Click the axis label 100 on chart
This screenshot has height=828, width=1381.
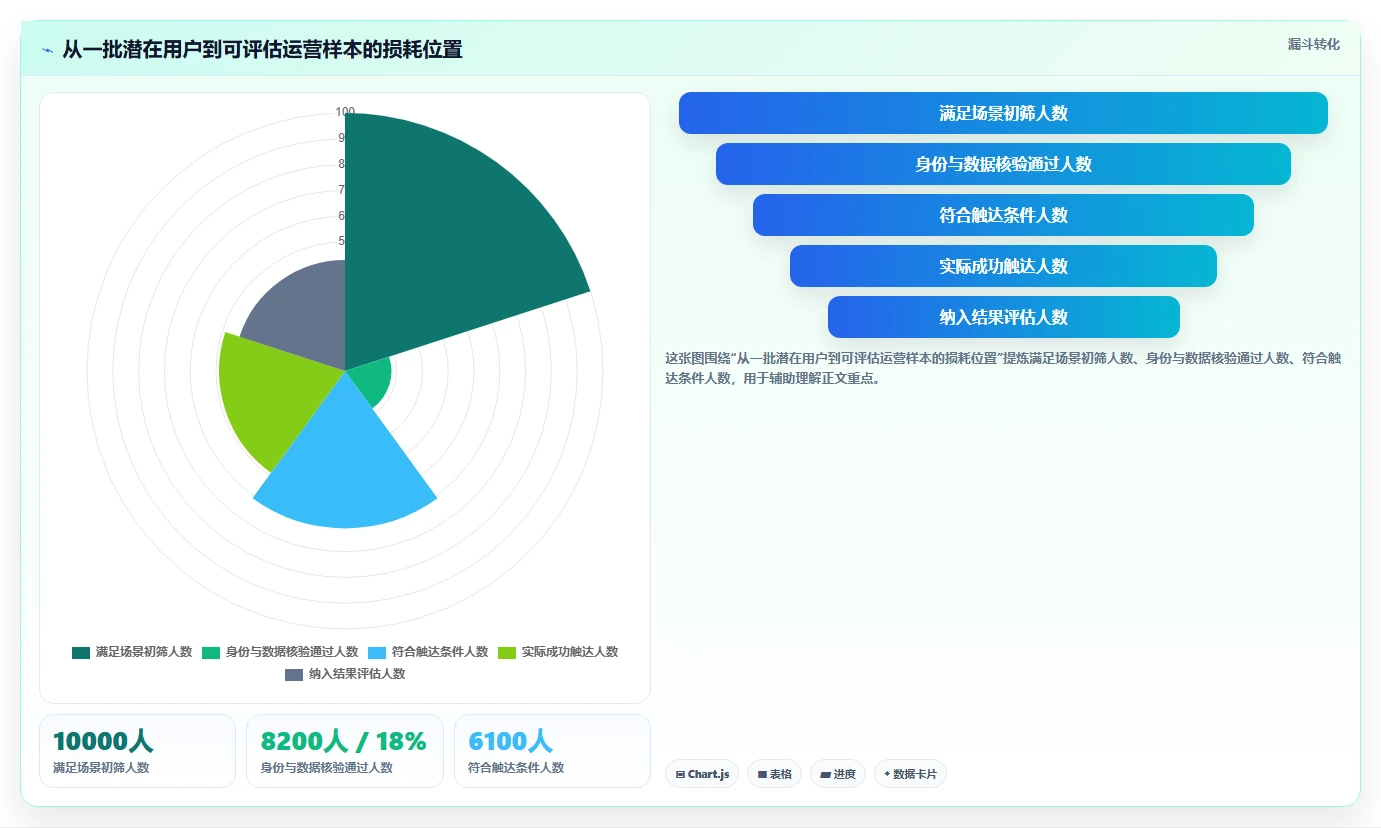345,112
